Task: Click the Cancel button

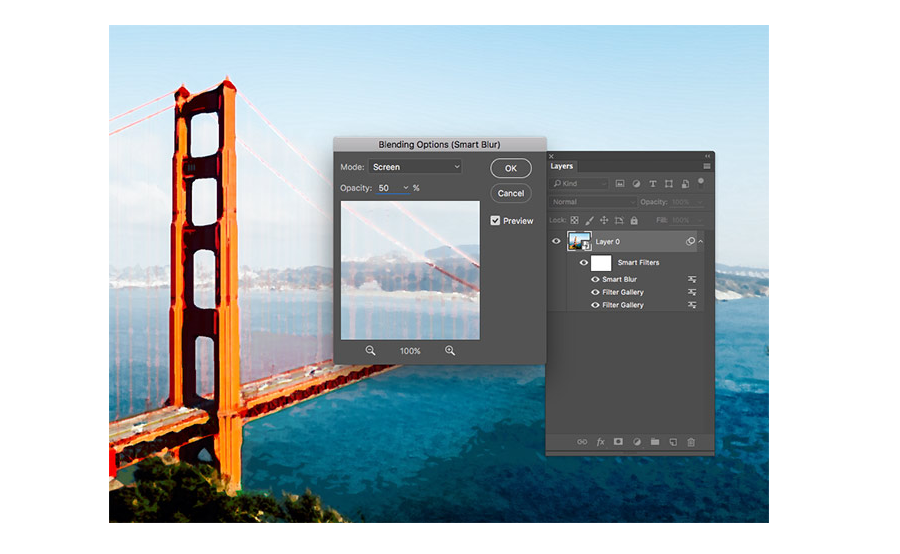Action: tap(511, 193)
